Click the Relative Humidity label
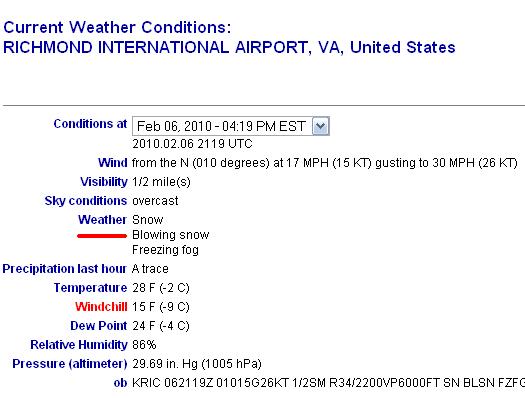The width and height of the screenshot is (525, 398). pyautogui.click(x=79, y=345)
